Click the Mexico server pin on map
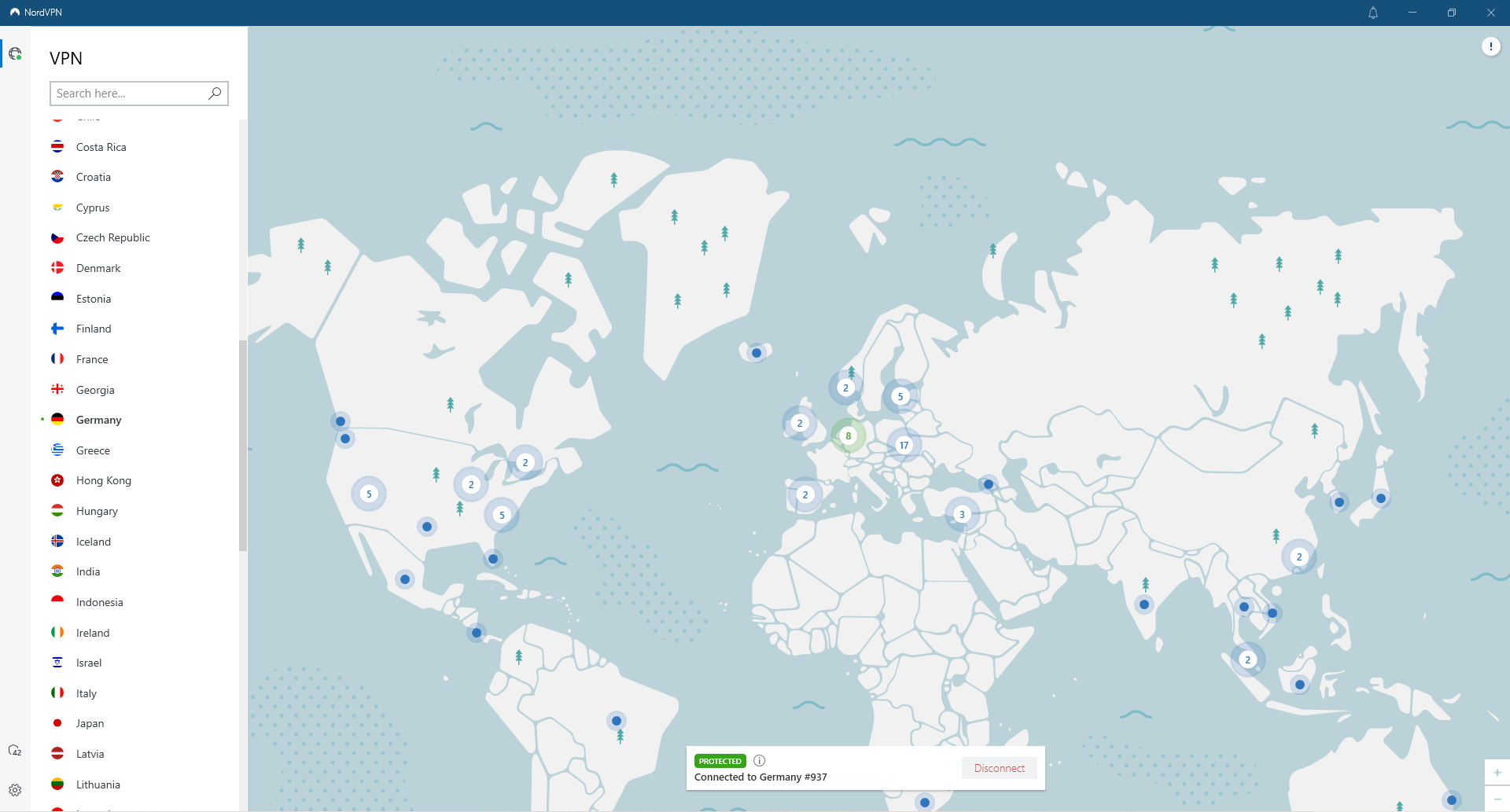 (x=404, y=579)
